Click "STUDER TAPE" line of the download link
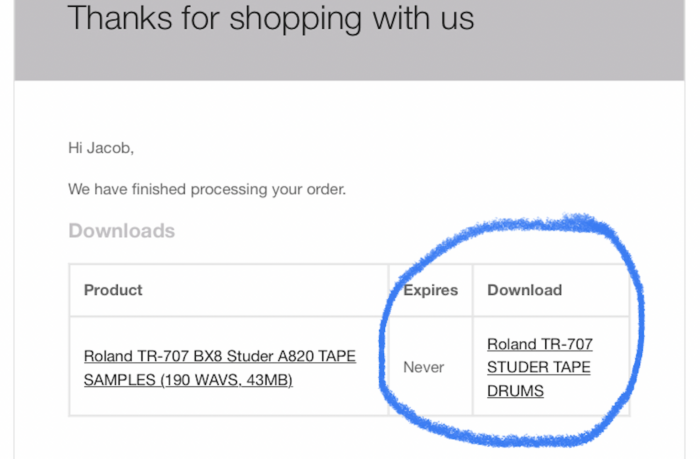700x459 pixels. 539,367
